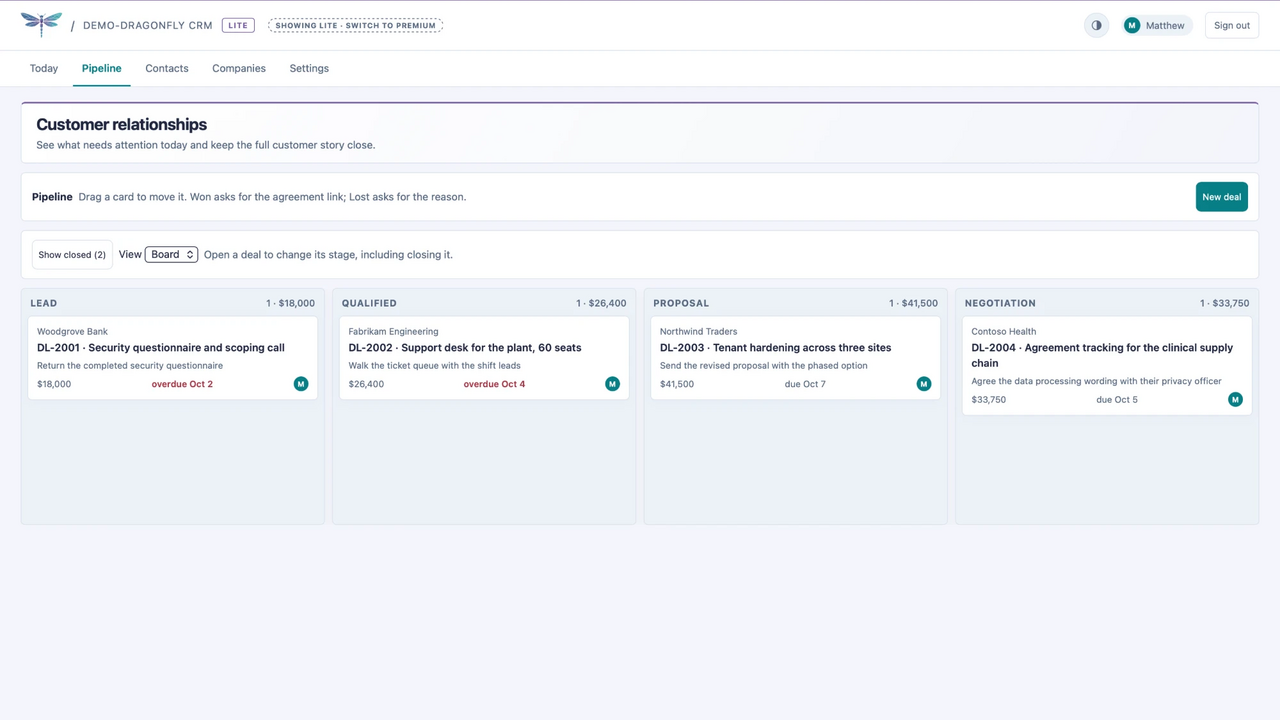Click the $33,750 amount on DL-2004

[x=989, y=400]
